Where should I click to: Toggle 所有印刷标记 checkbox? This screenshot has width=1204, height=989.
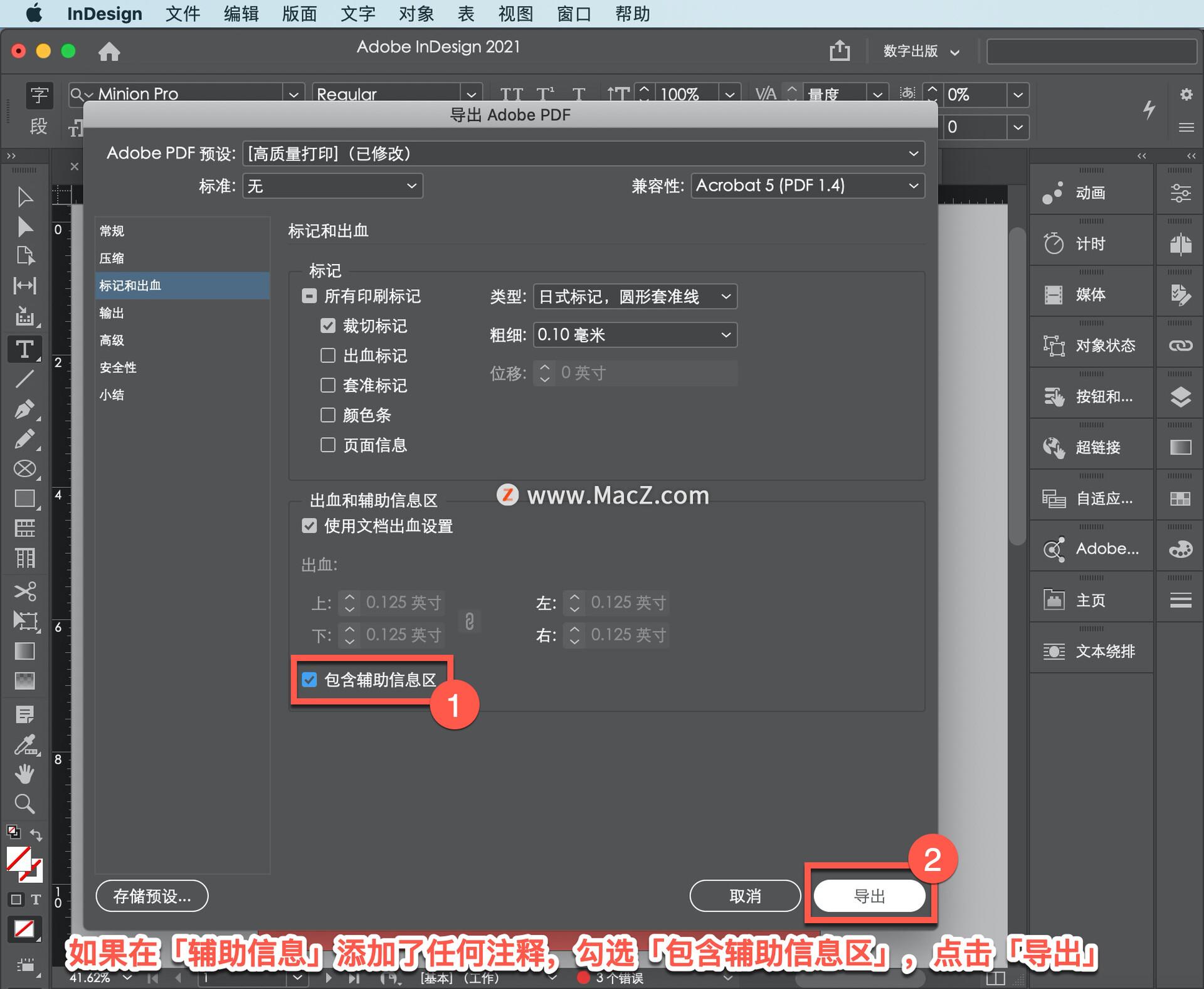309,296
